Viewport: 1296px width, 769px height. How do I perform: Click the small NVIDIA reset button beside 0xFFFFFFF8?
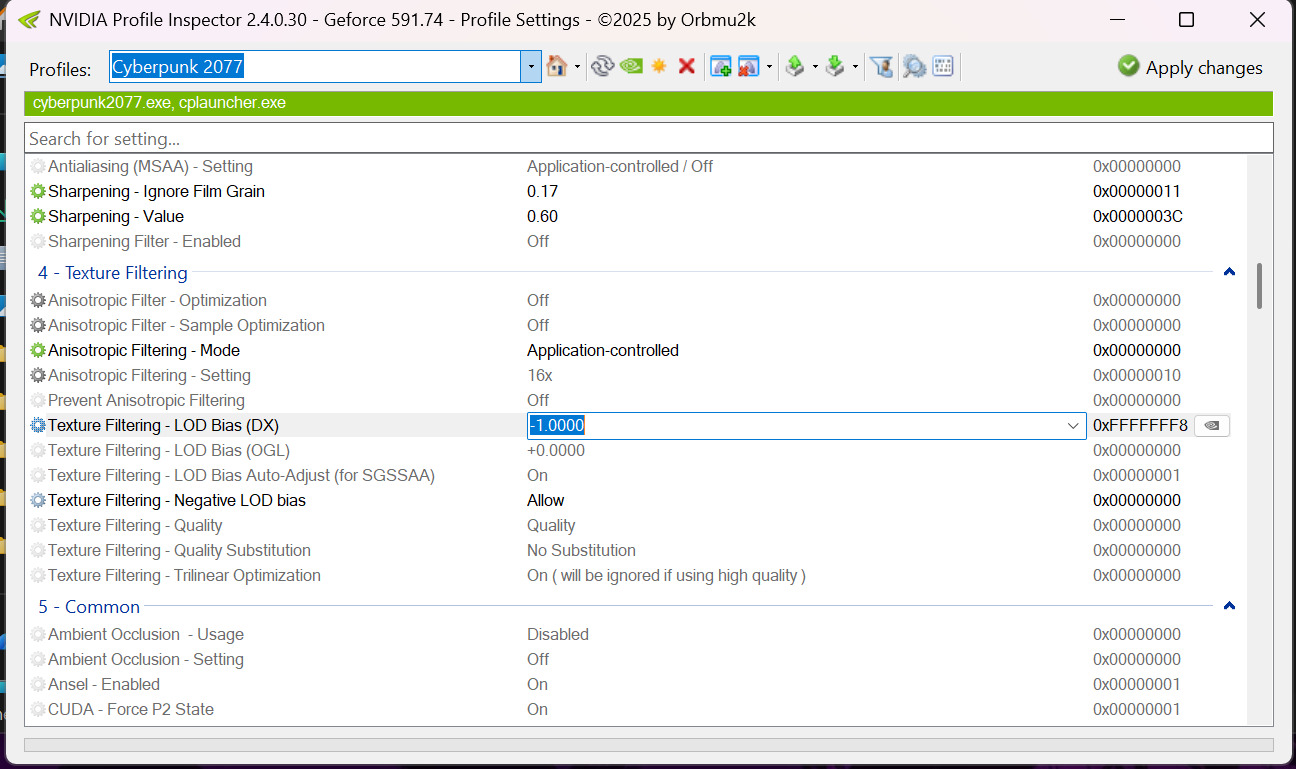pyautogui.click(x=1212, y=426)
